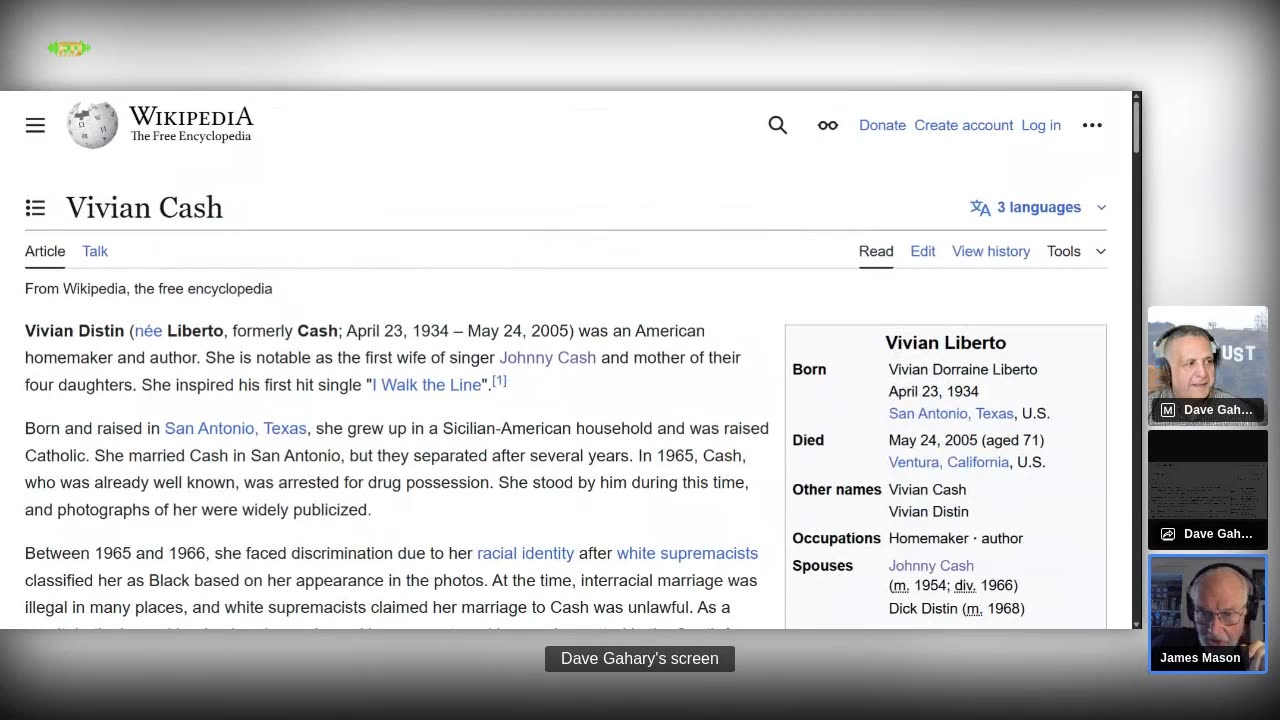Open the appearance settings glasses icon
This screenshot has height=720, width=1280.
click(828, 125)
